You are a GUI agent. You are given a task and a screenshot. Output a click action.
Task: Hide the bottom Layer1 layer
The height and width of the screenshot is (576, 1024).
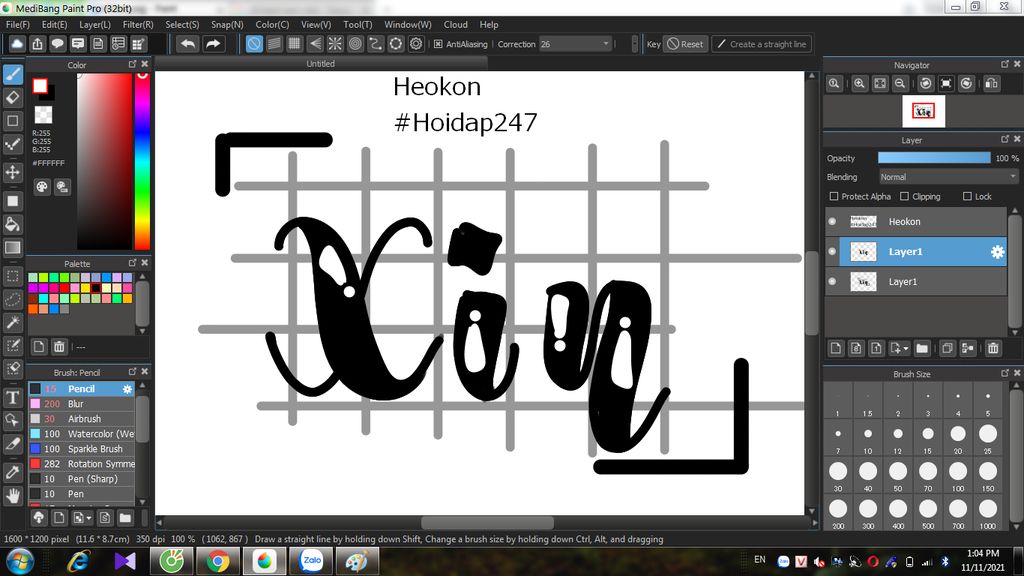(832, 281)
